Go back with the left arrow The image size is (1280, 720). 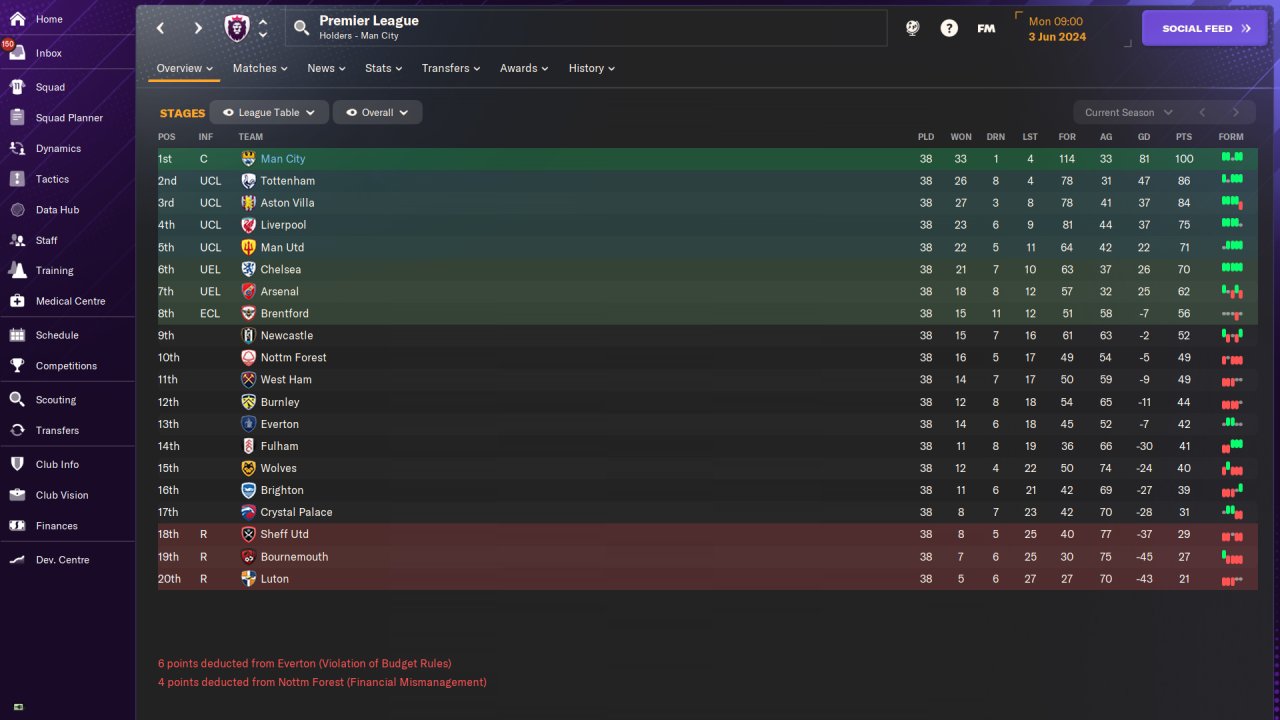coord(160,28)
